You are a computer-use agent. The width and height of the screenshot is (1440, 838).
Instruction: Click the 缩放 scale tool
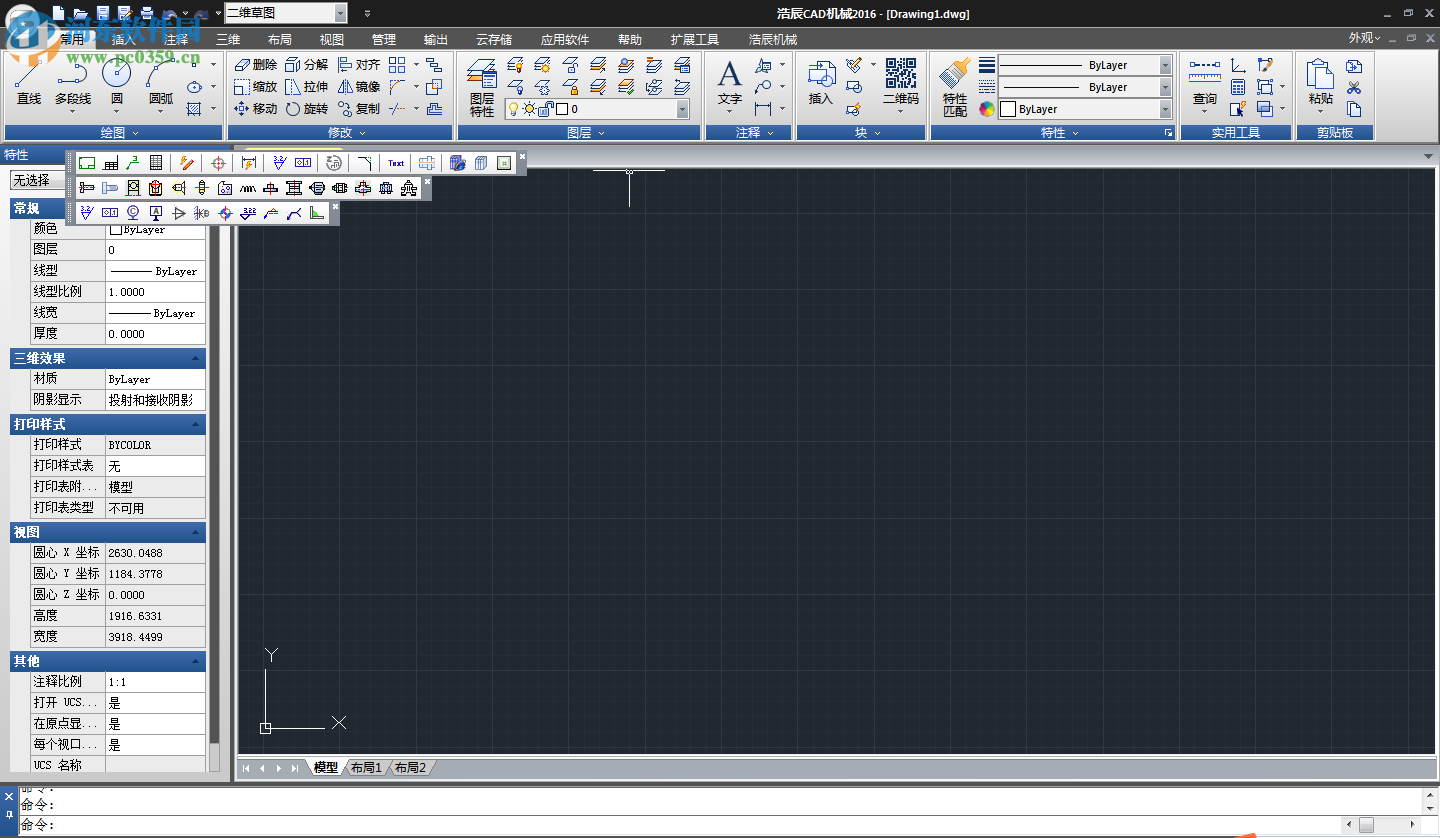[255, 86]
